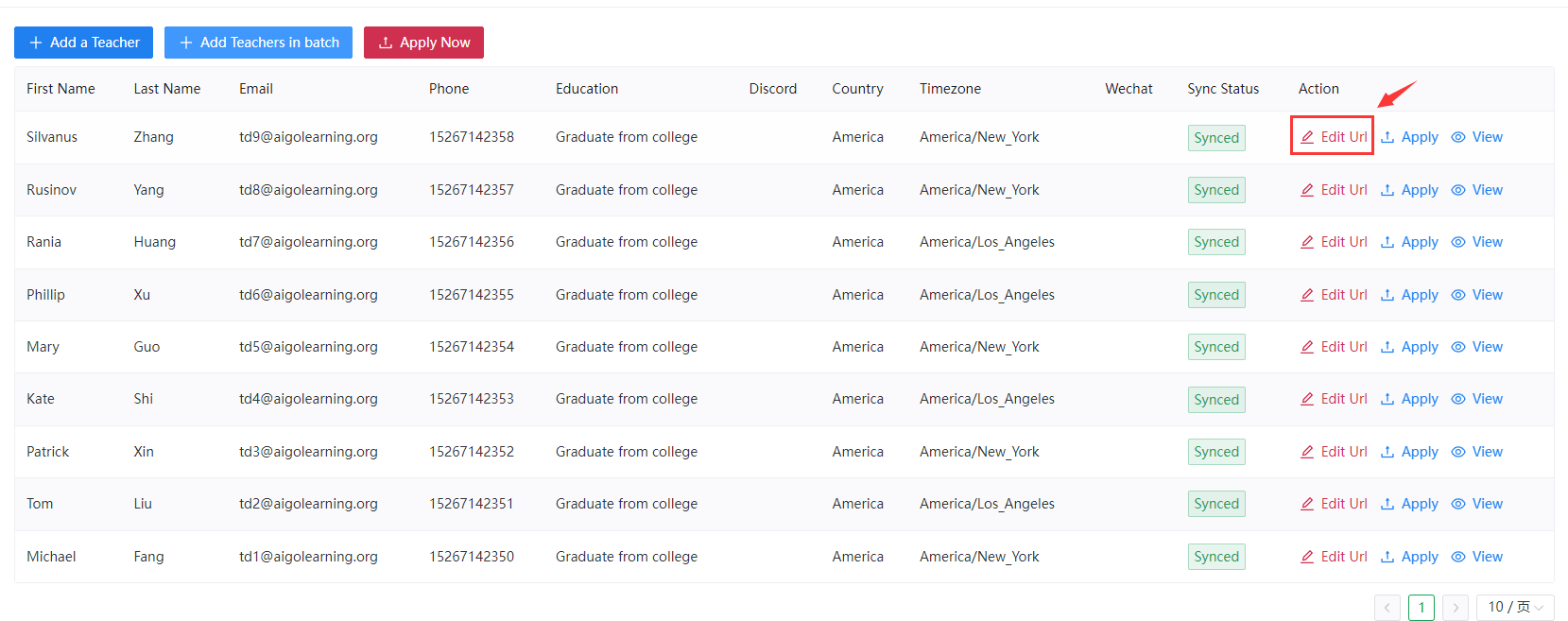This screenshot has height=621, width=1568.
Task: Click the eye icon in Kate's row
Action: click(1458, 399)
